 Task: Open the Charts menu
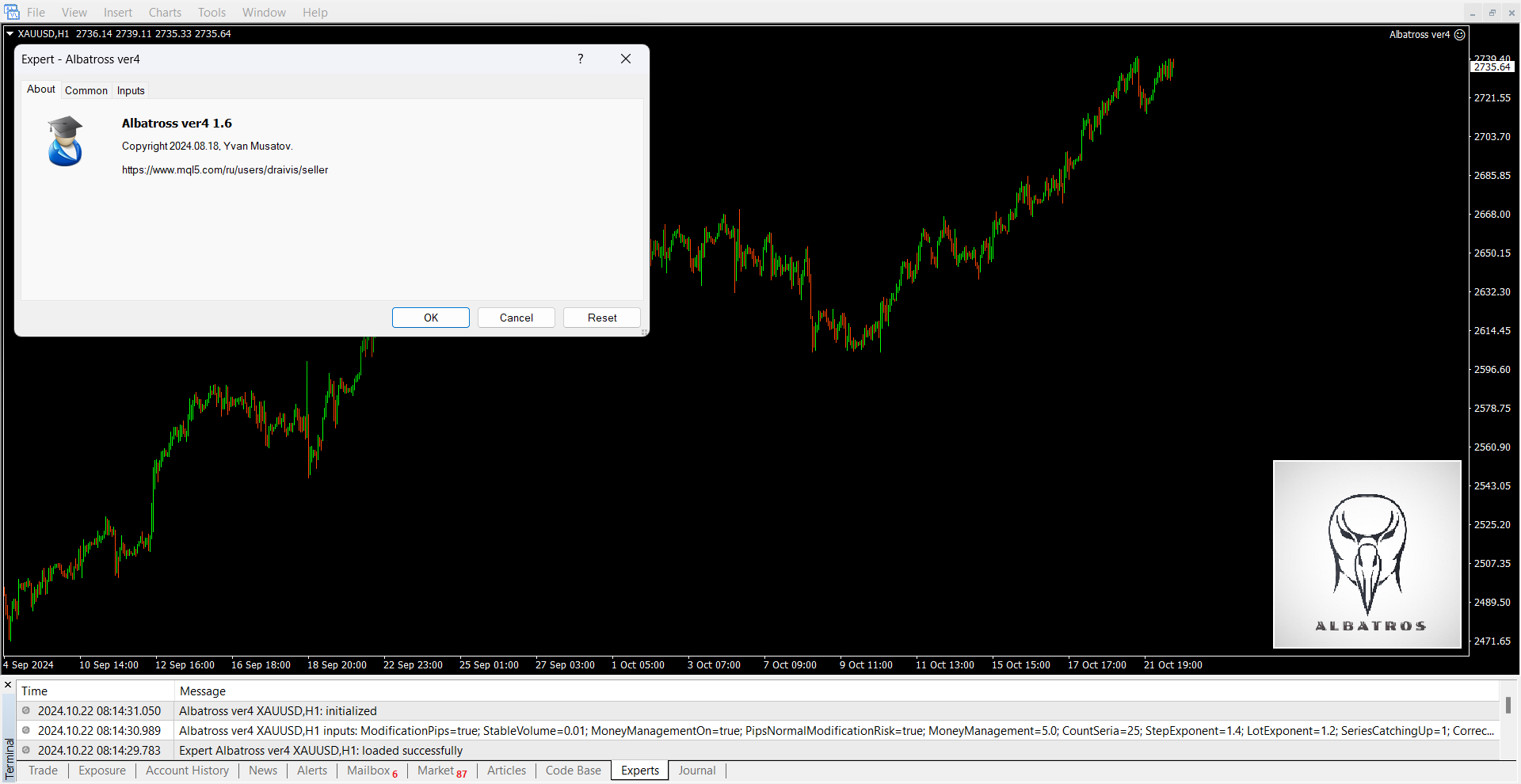(x=165, y=13)
